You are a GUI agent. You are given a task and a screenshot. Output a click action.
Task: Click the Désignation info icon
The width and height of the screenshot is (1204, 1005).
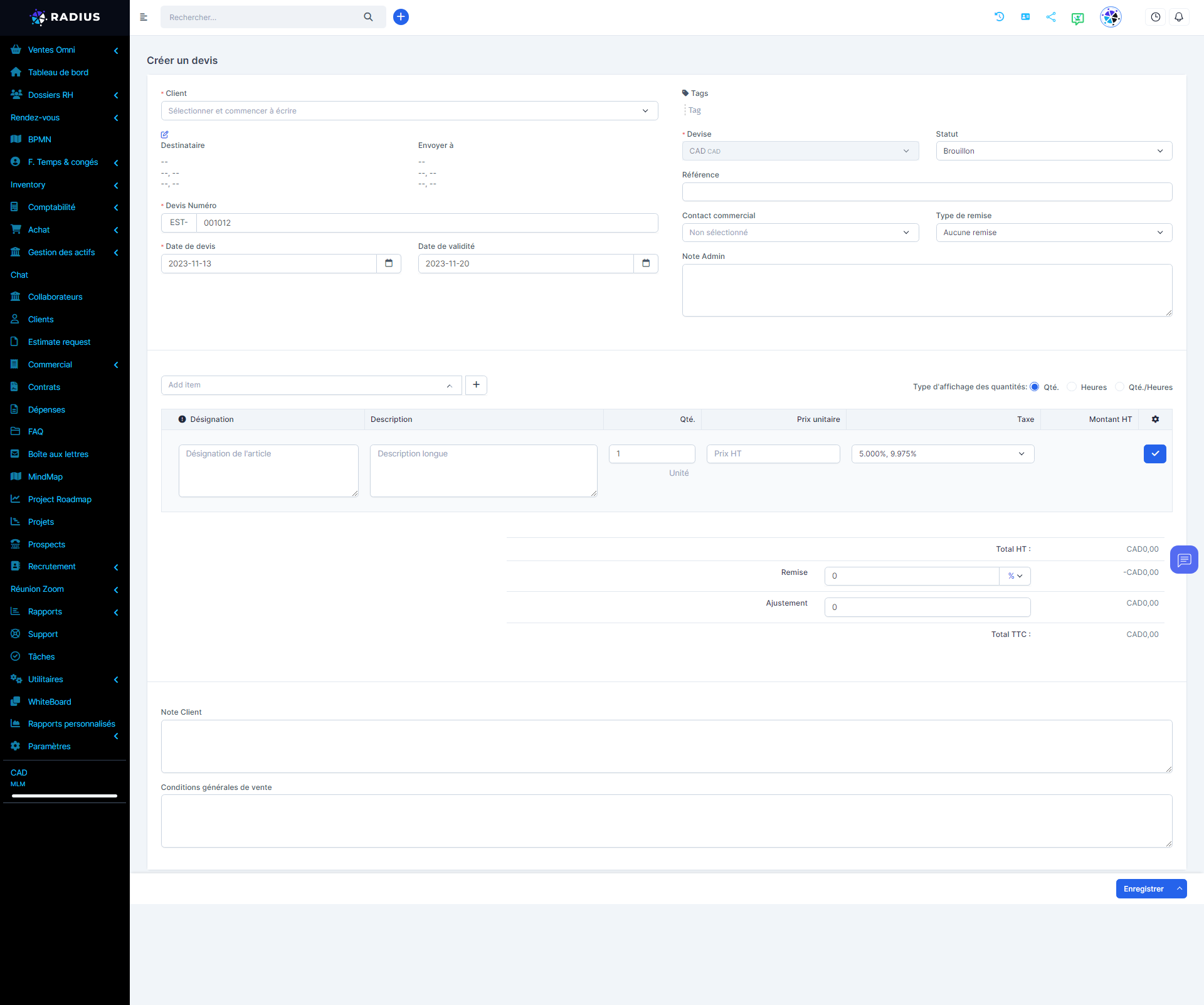(182, 419)
